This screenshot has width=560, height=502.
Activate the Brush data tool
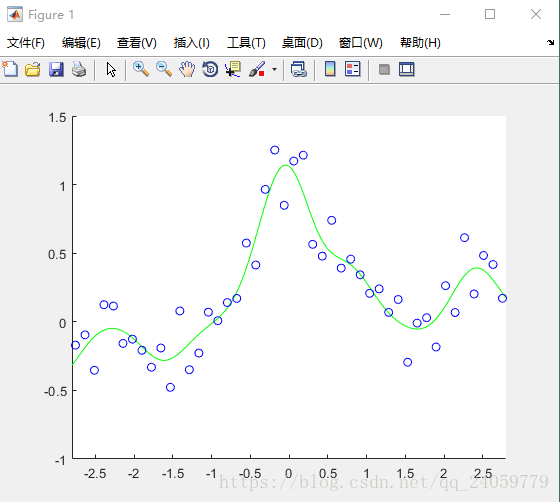pyautogui.click(x=257, y=69)
